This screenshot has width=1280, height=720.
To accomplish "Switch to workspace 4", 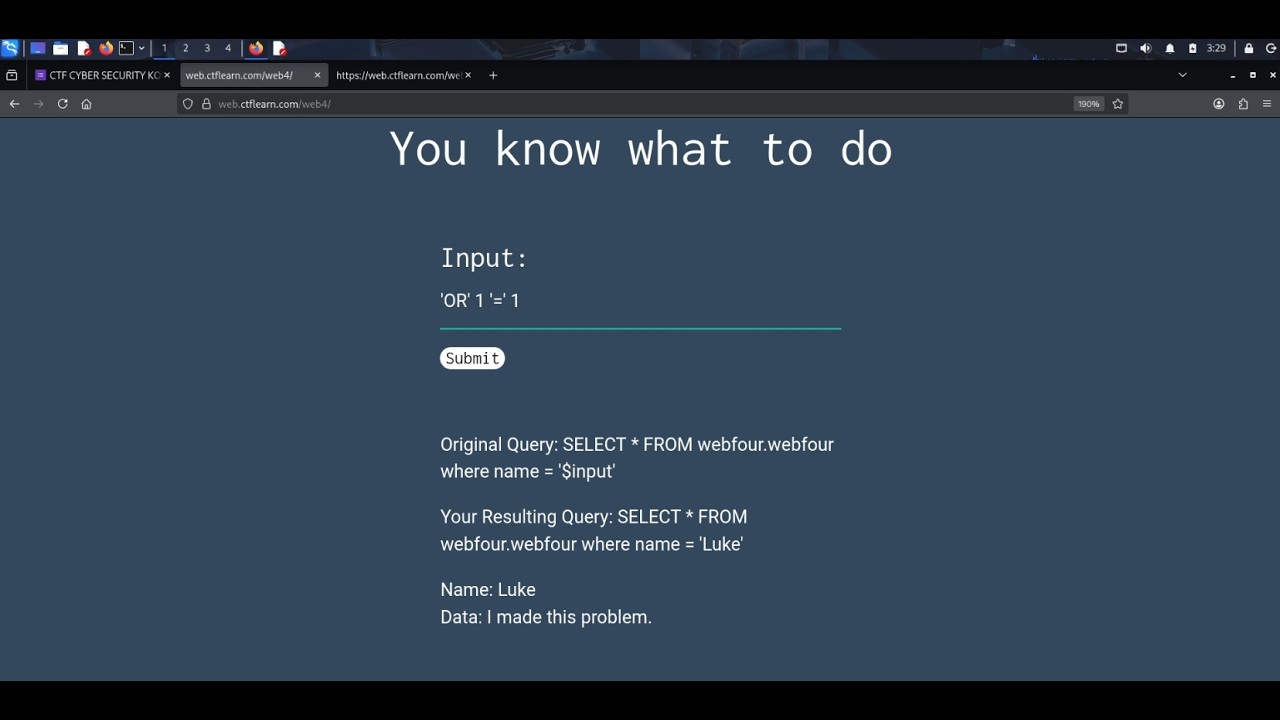I will [x=228, y=48].
